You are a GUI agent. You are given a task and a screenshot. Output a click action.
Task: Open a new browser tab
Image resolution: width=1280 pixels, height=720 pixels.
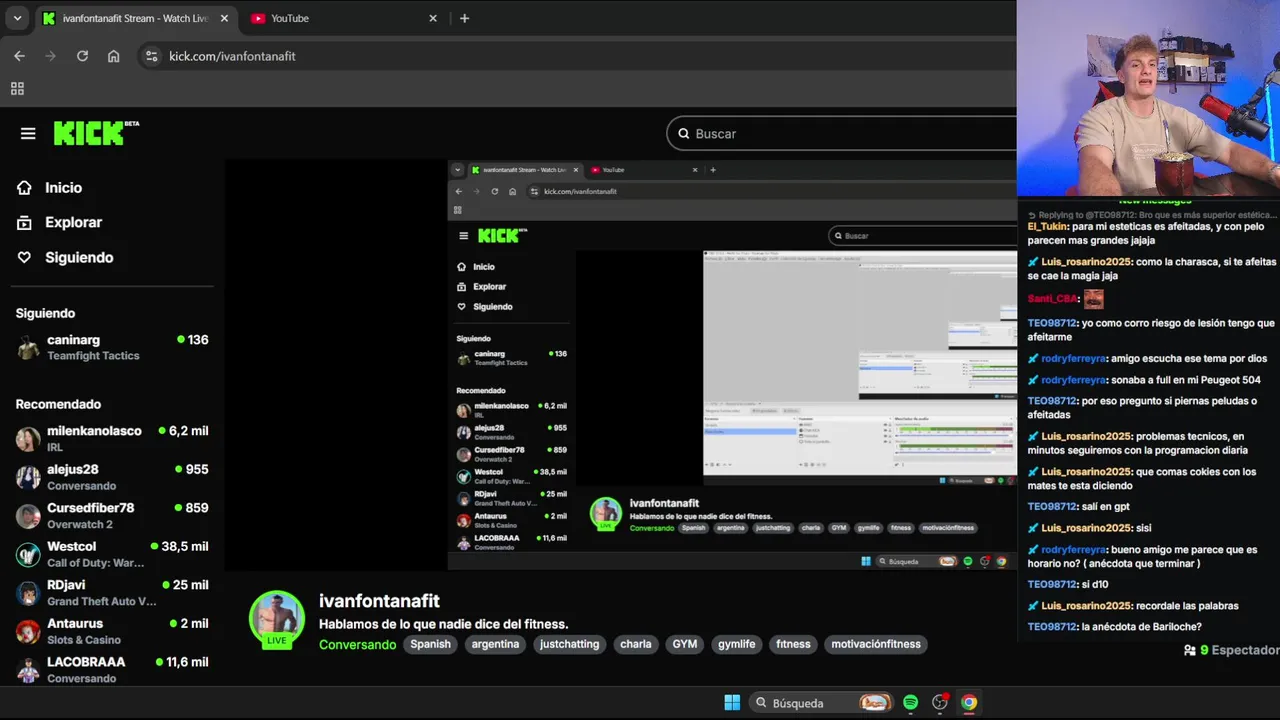click(464, 18)
